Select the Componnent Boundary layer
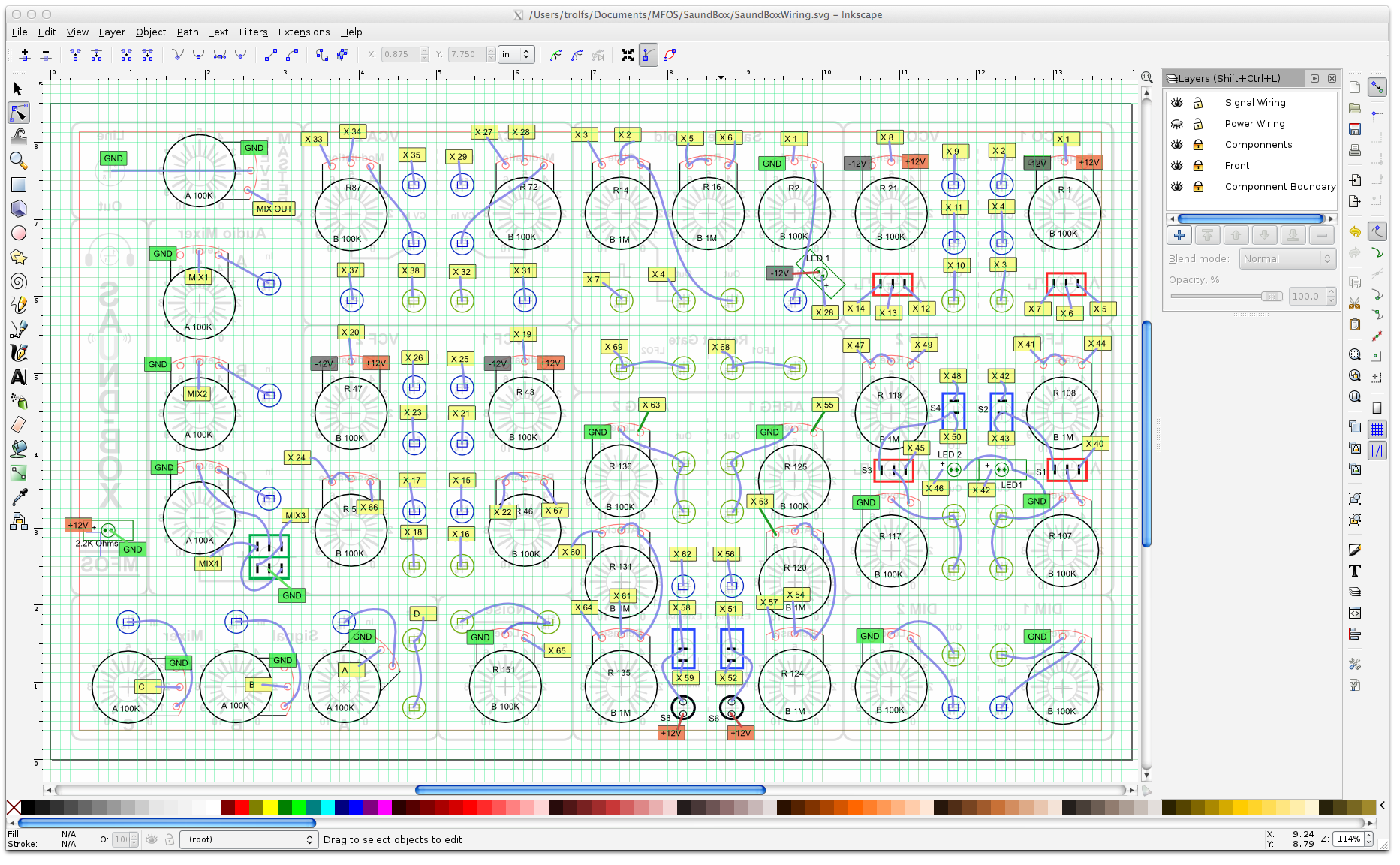 1280,187
